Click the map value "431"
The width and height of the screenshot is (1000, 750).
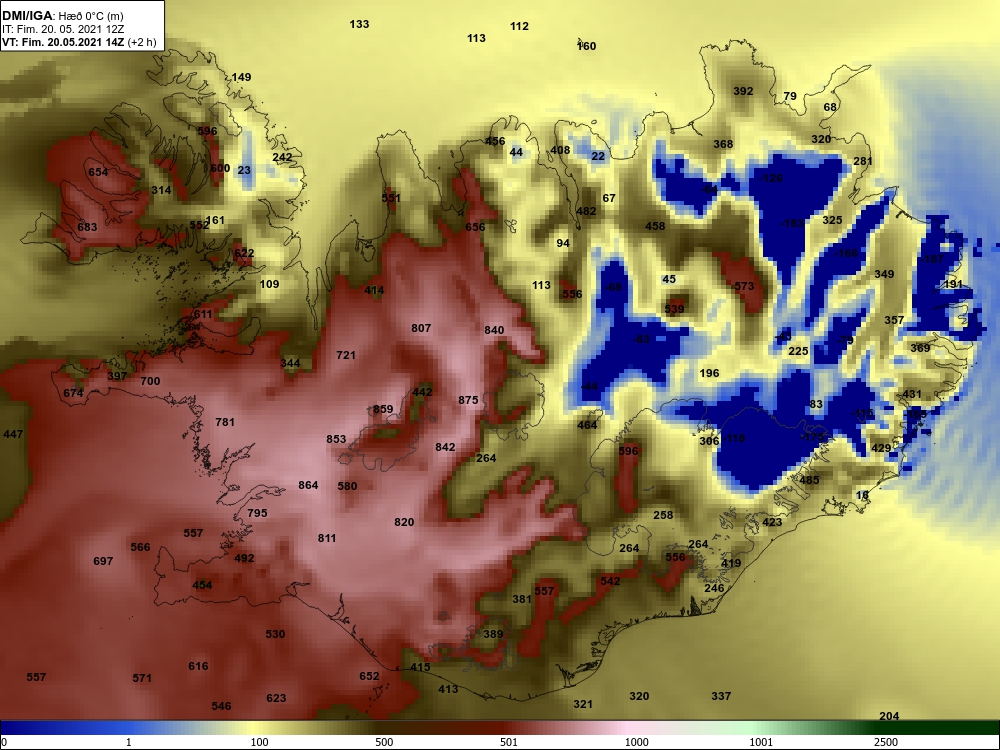(912, 395)
